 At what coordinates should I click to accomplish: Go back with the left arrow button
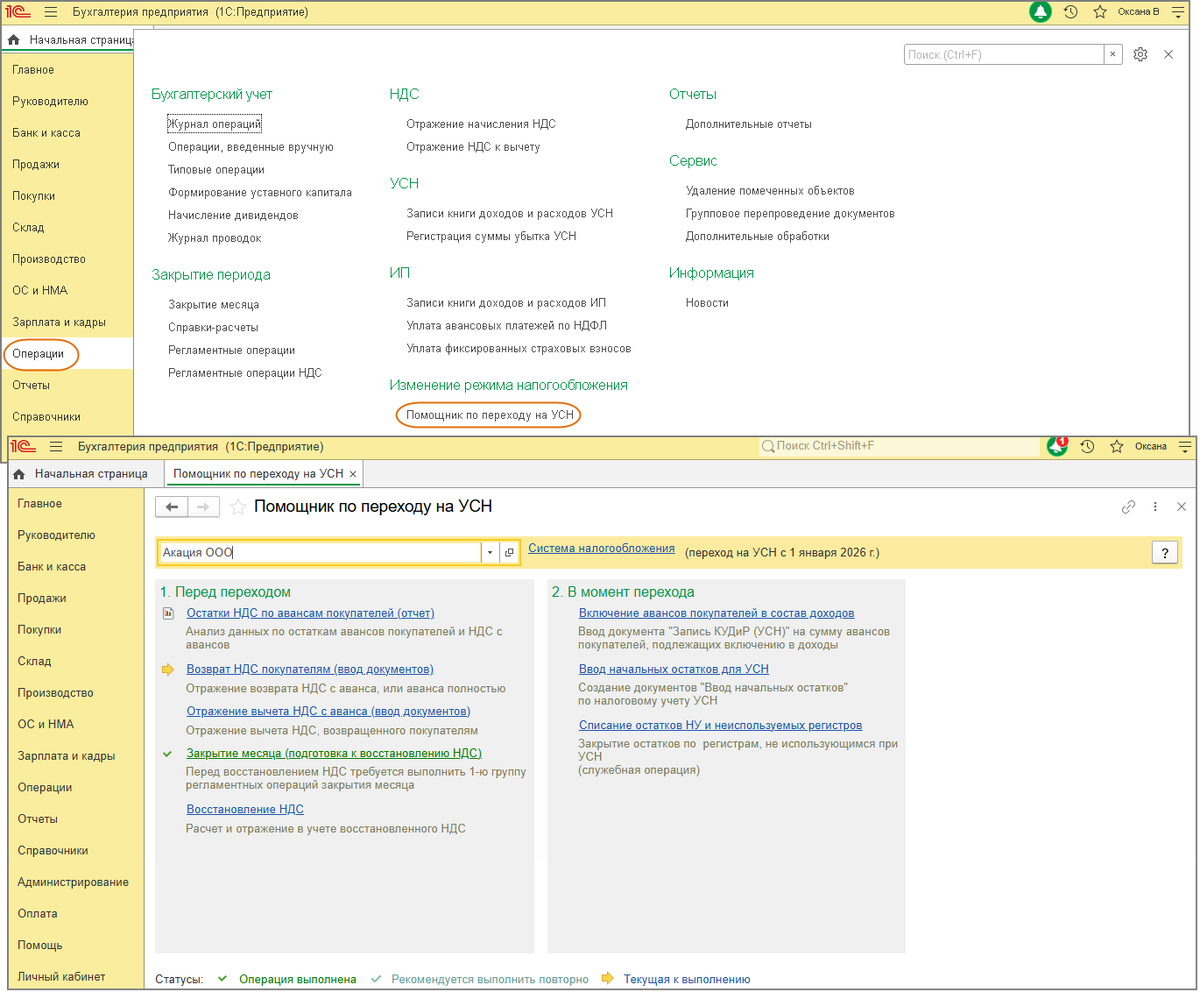pos(172,507)
